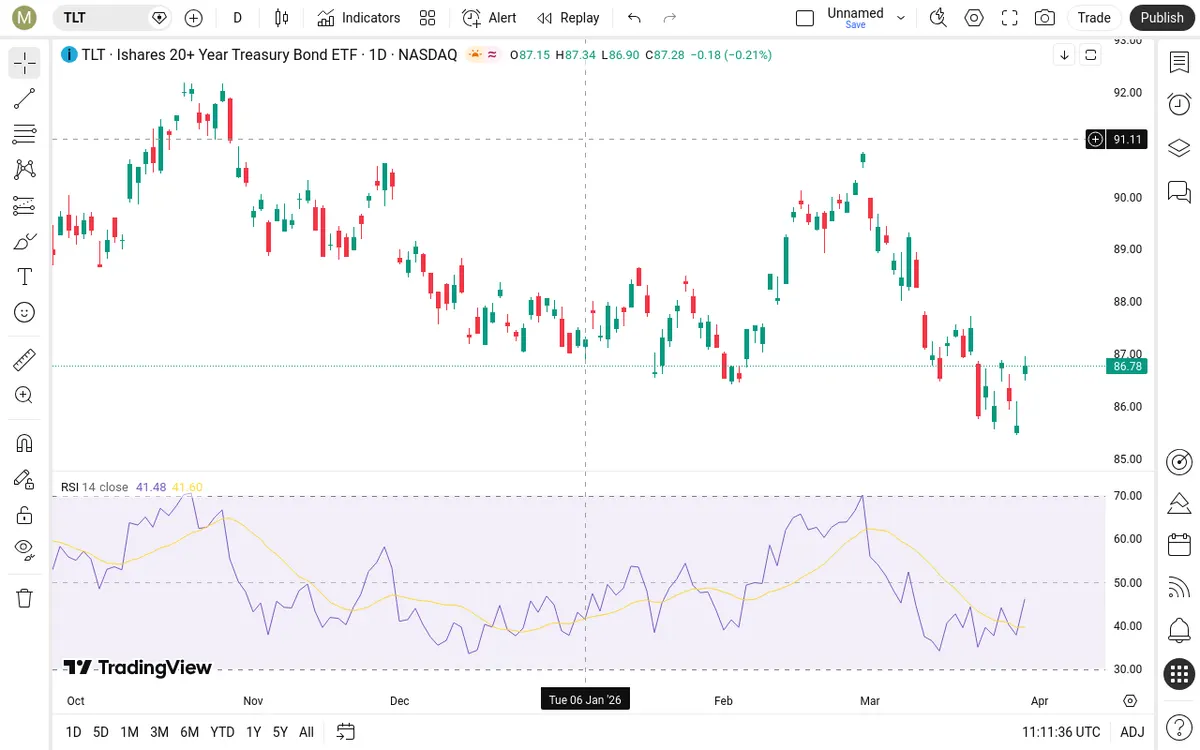The height and width of the screenshot is (750, 1200).
Task: Open the emoji icons tool
Action: pos(25,312)
